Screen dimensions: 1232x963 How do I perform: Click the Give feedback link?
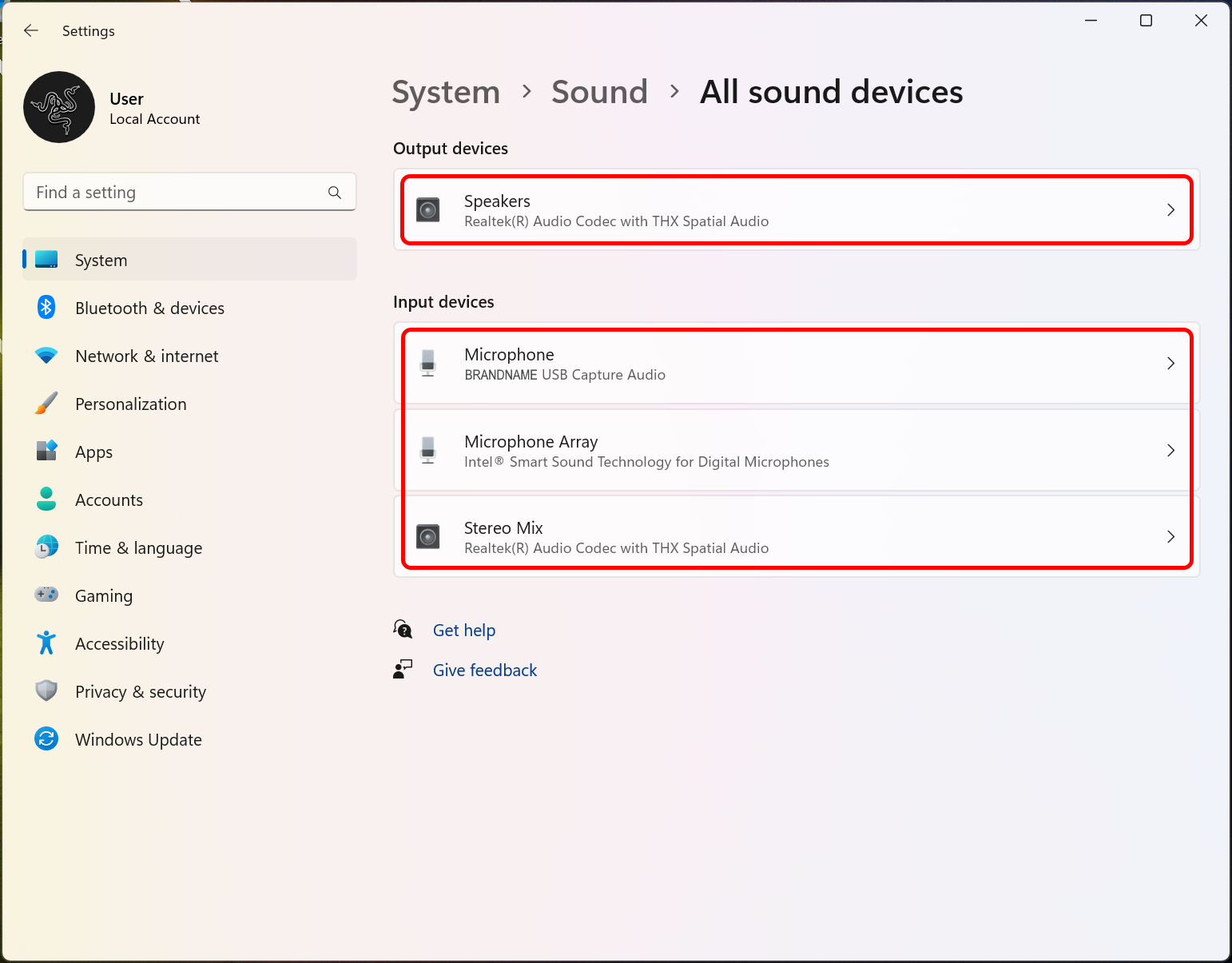tap(484, 671)
